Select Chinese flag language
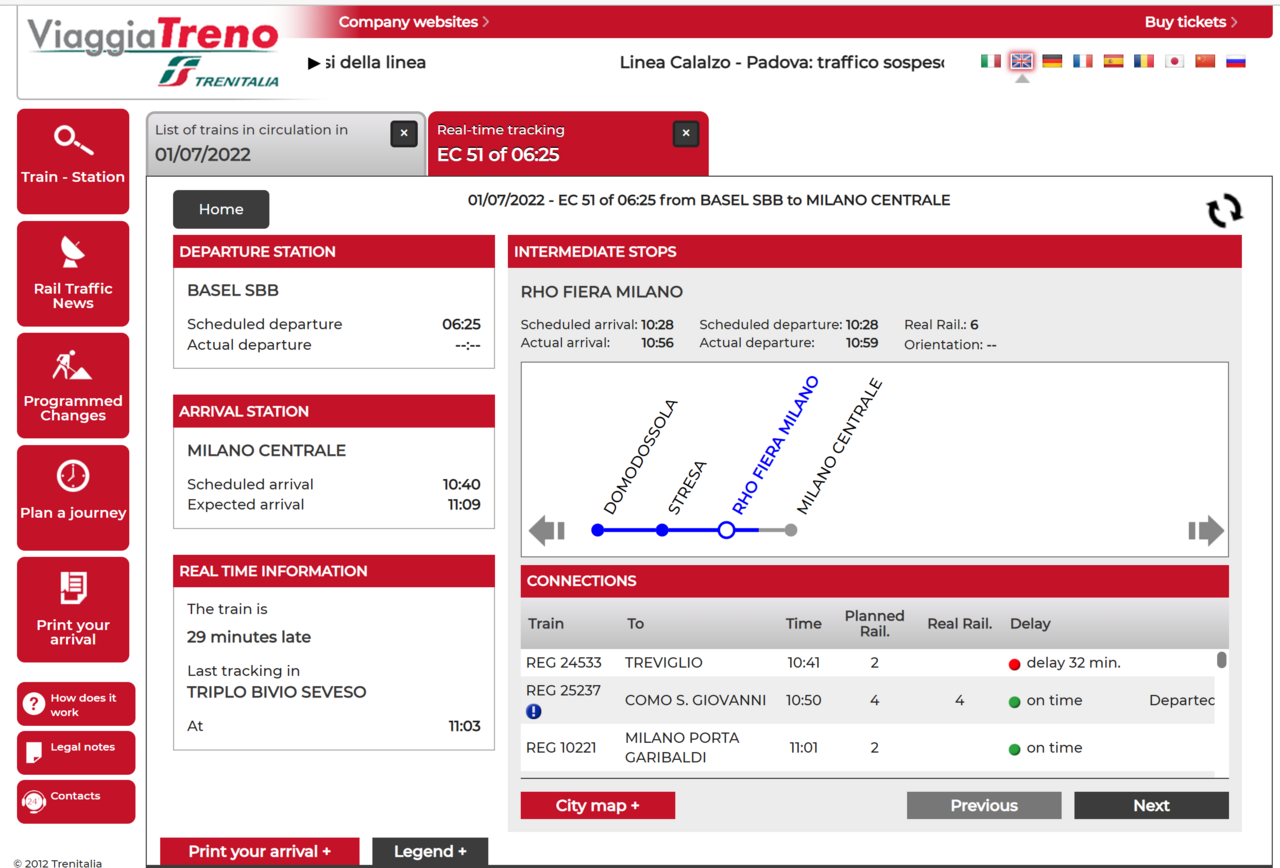This screenshot has width=1280, height=868. pyautogui.click(x=1205, y=61)
